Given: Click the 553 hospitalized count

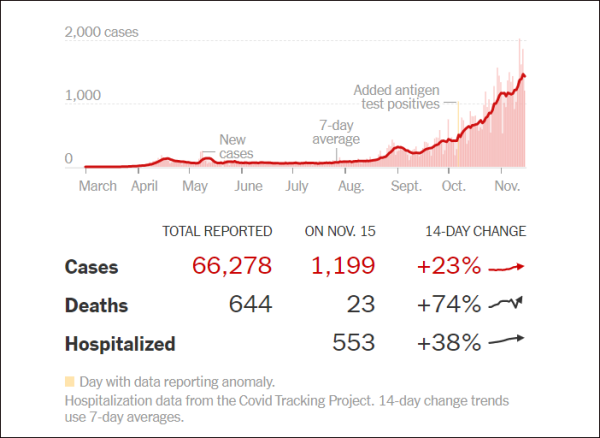Looking at the screenshot, I should (354, 342).
